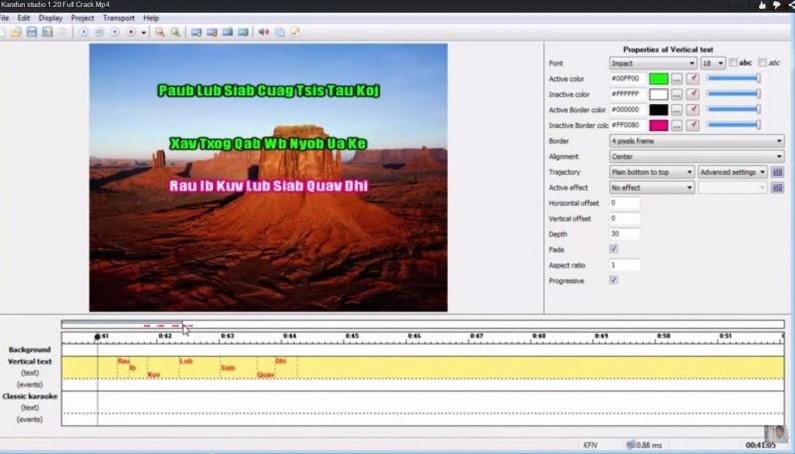The image size is (795, 454).
Task: Enable the italic abc checkbox
Action: [762, 63]
